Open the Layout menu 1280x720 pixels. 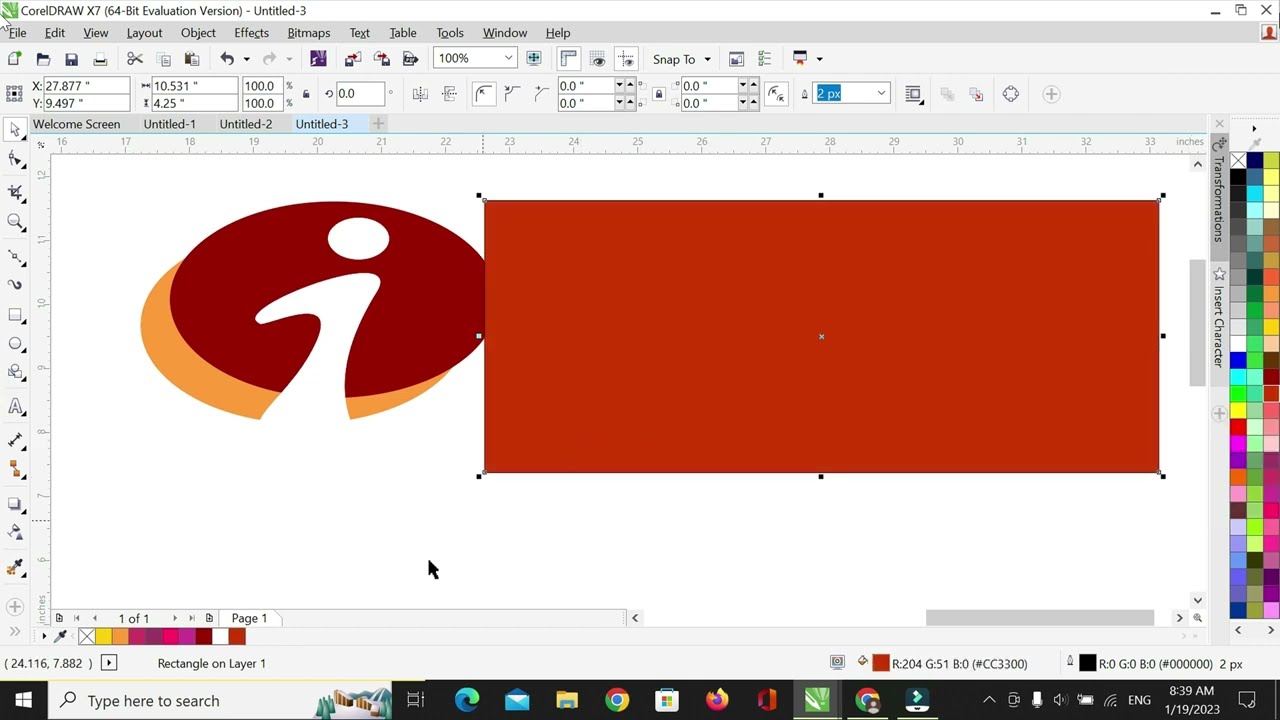[144, 33]
